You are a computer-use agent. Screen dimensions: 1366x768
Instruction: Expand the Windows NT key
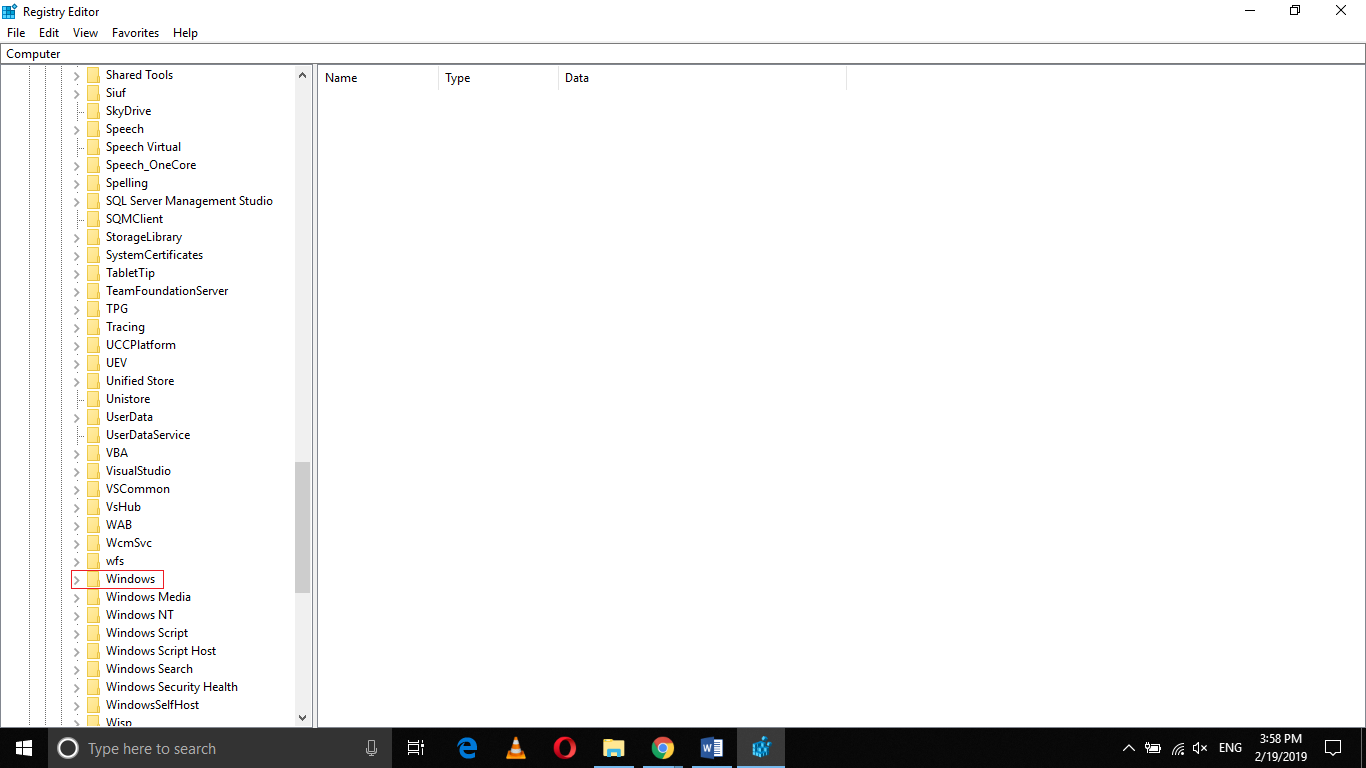point(77,615)
